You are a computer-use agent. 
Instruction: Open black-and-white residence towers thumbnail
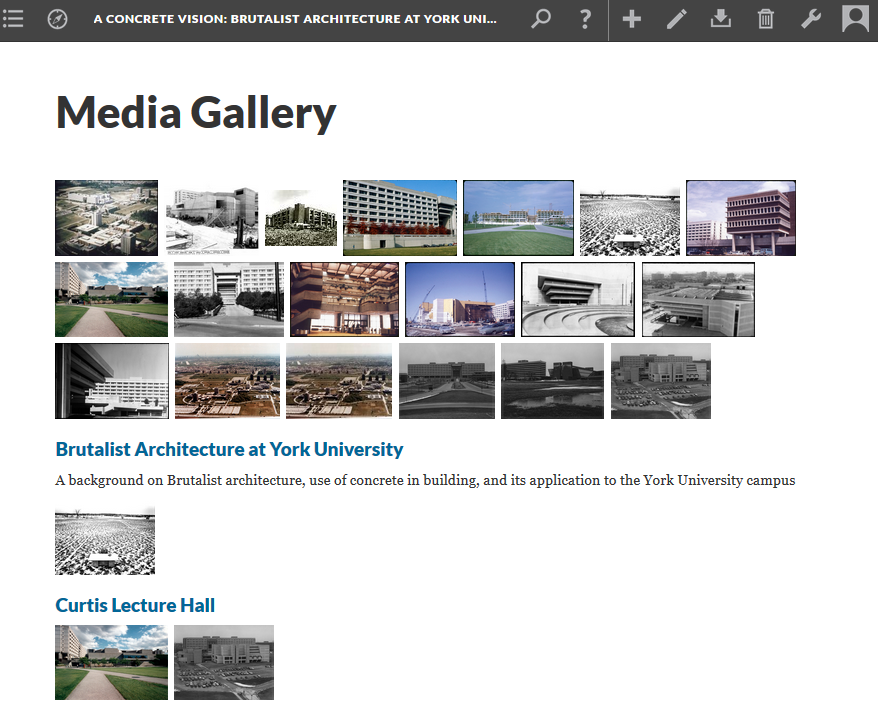(229, 300)
